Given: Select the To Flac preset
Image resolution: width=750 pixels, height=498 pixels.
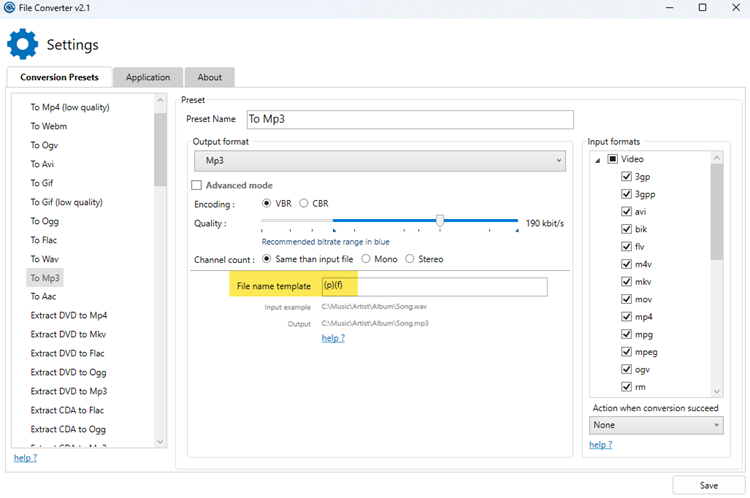Looking at the screenshot, I should pos(43,239).
